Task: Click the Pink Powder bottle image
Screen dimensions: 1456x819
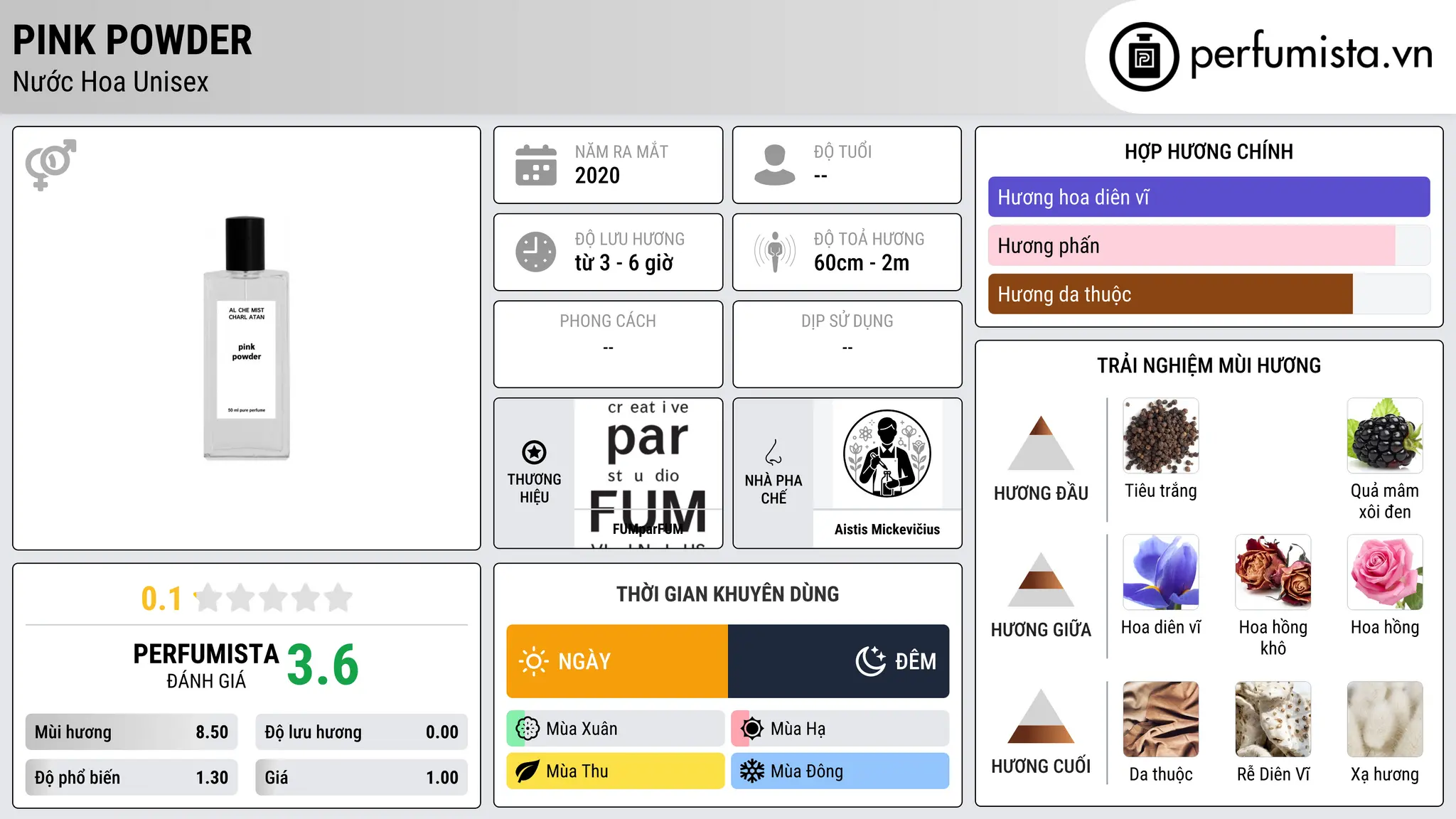Action: tap(247, 338)
